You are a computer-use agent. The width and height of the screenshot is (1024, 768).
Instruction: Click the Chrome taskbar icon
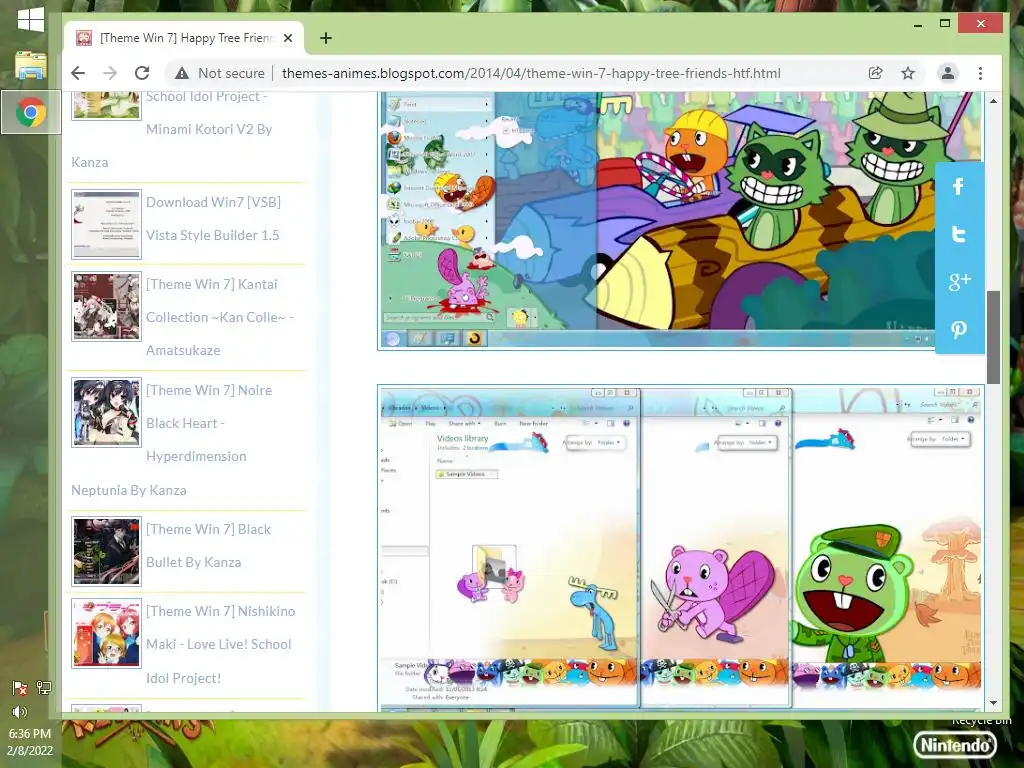(x=31, y=112)
